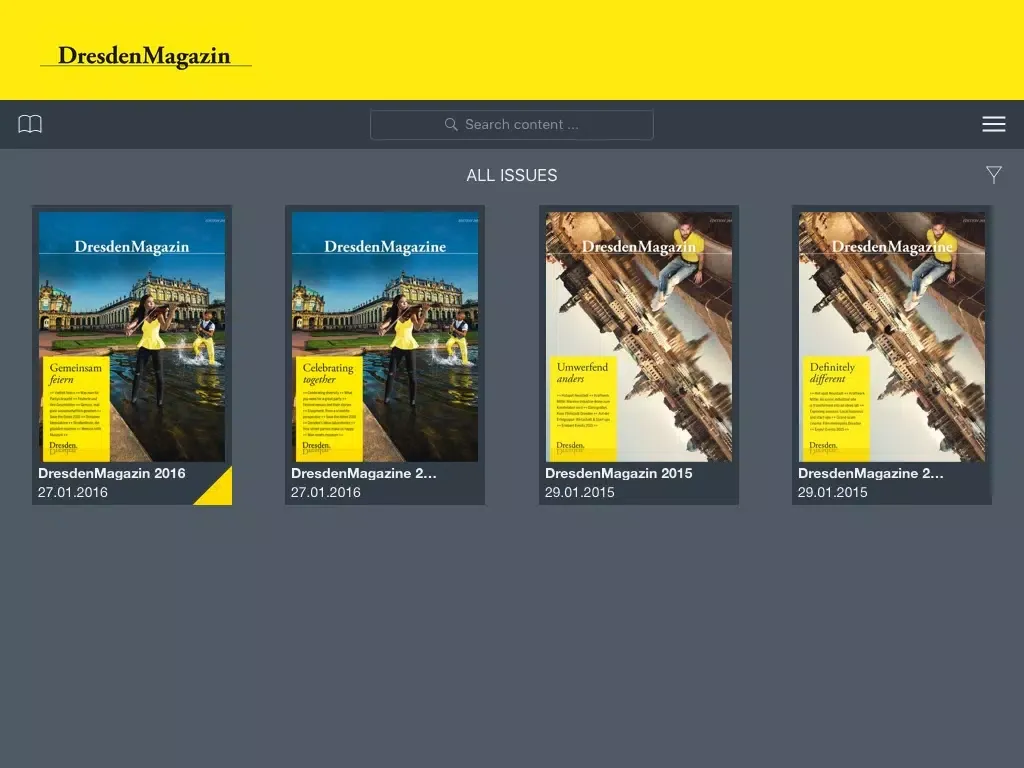Screen dimensions: 1024x768
Task: Click the ALL ISSUES heading
Action: (511, 175)
